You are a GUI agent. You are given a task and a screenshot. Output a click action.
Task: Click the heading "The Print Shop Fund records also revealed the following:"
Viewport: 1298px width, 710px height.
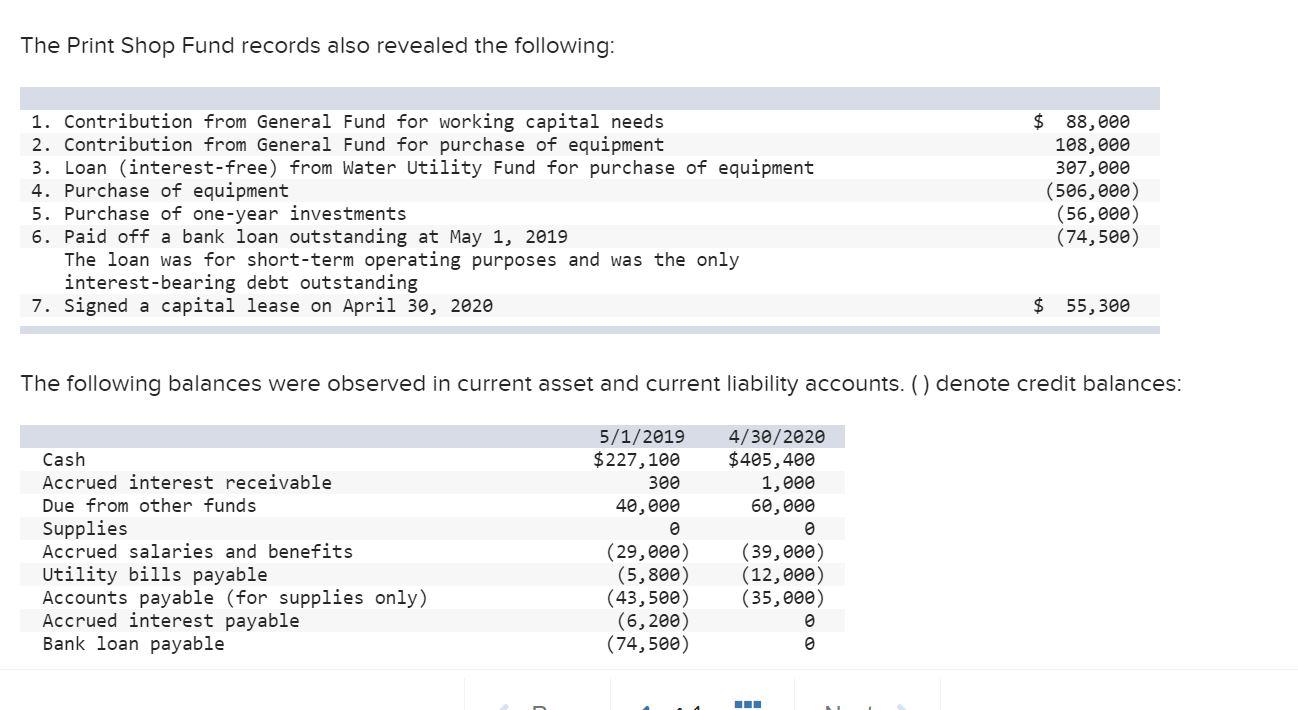(x=317, y=47)
